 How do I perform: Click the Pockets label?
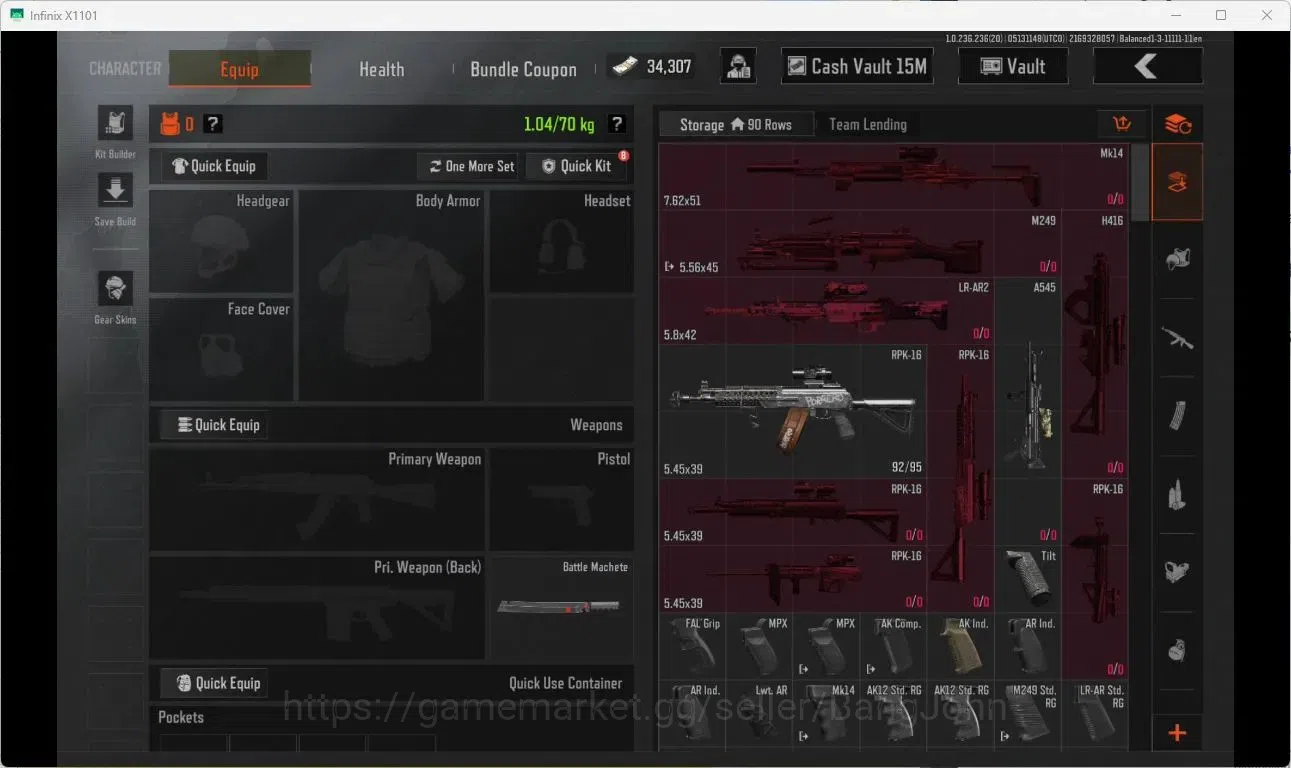pyautogui.click(x=181, y=717)
